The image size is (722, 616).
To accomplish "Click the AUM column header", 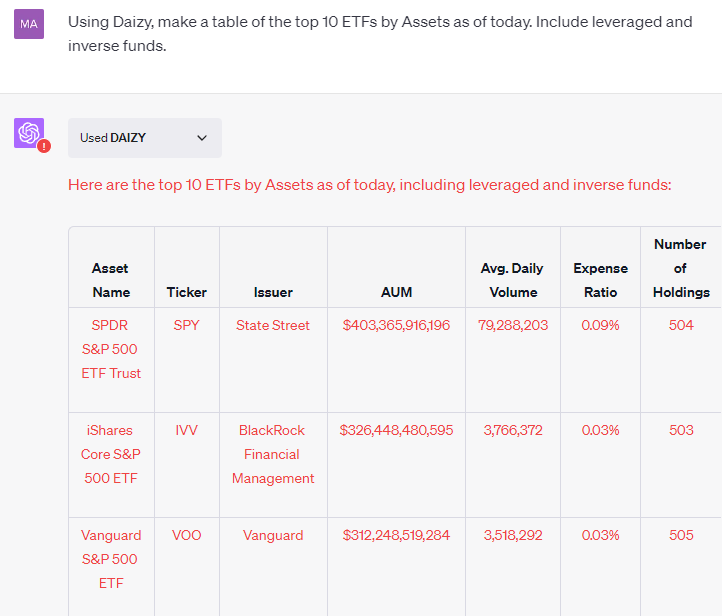I will (396, 292).
